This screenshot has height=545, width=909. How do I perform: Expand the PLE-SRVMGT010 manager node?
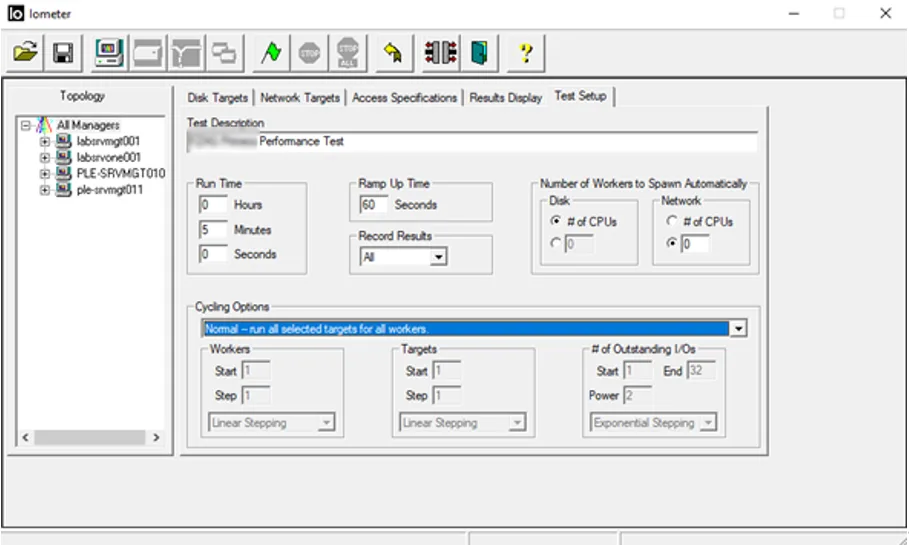[45, 173]
